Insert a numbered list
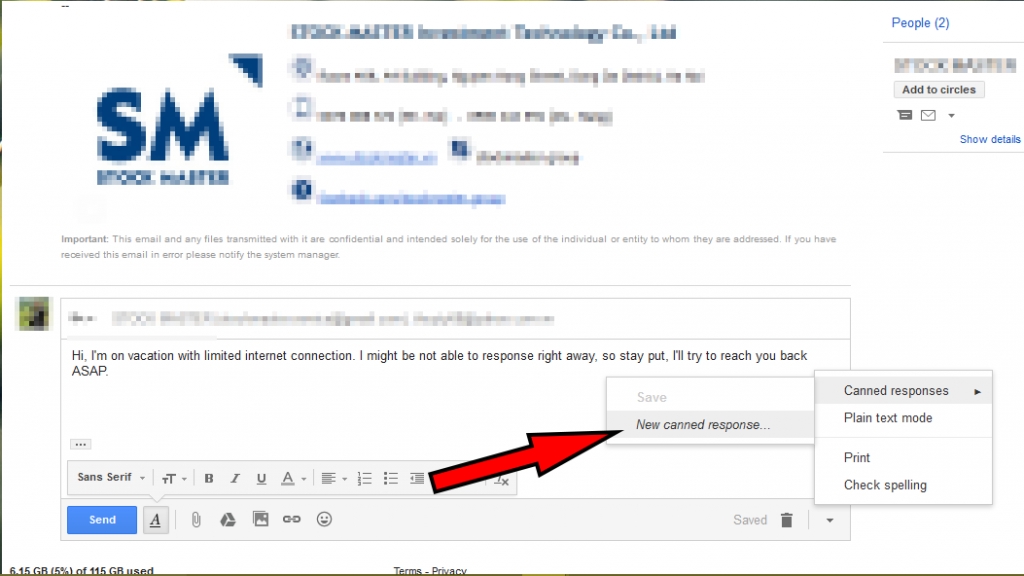 (364, 479)
